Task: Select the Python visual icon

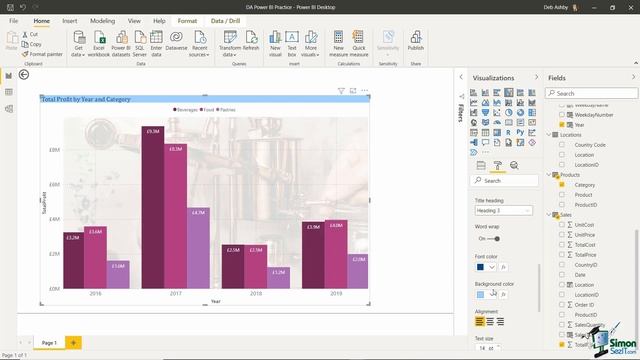Action: [x=520, y=132]
